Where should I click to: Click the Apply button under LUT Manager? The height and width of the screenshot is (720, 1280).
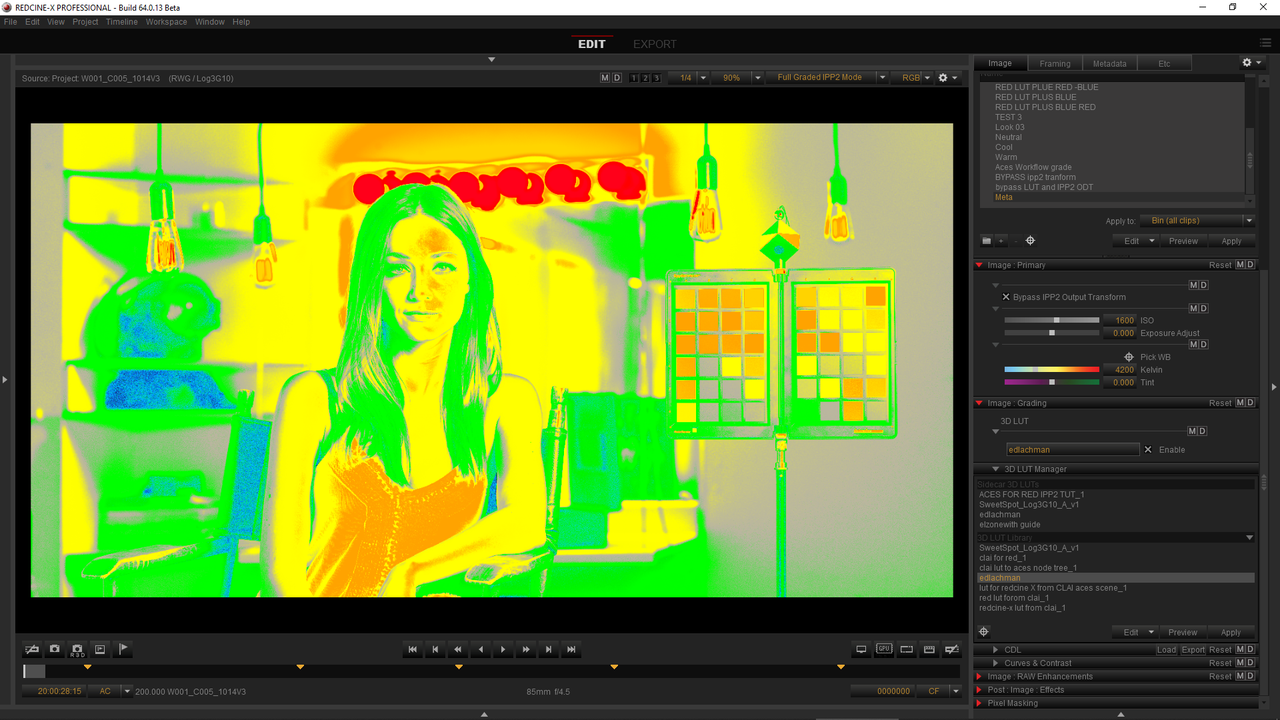pos(1230,632)
